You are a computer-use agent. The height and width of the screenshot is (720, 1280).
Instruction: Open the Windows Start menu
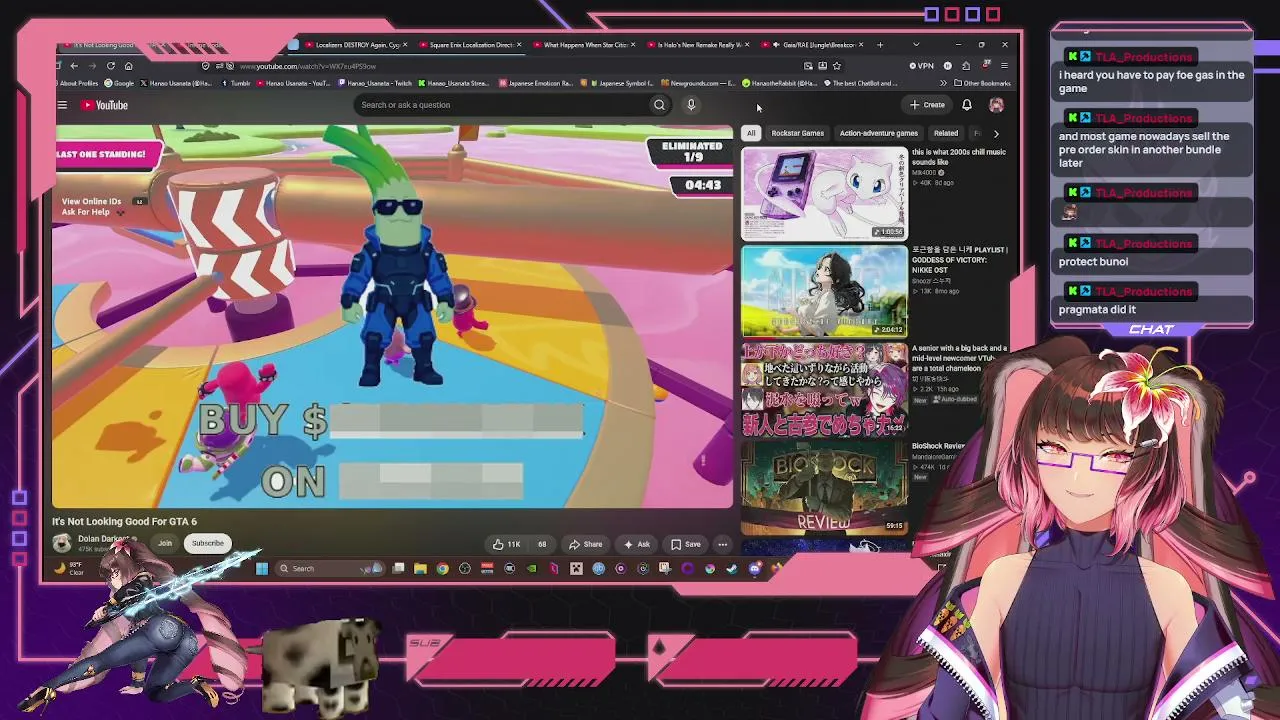coord(262,569)
